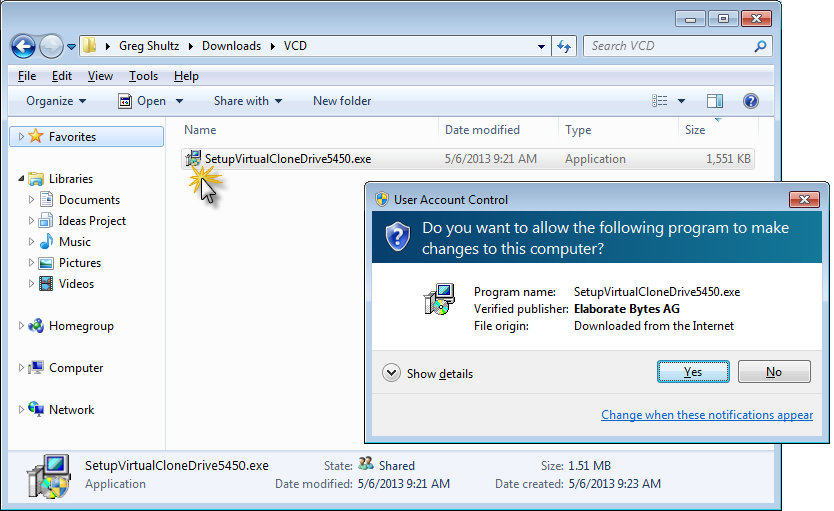This screenshot has height=511, width=834.
Task: Select Downloads in the address path
Action: coord(231,46)
